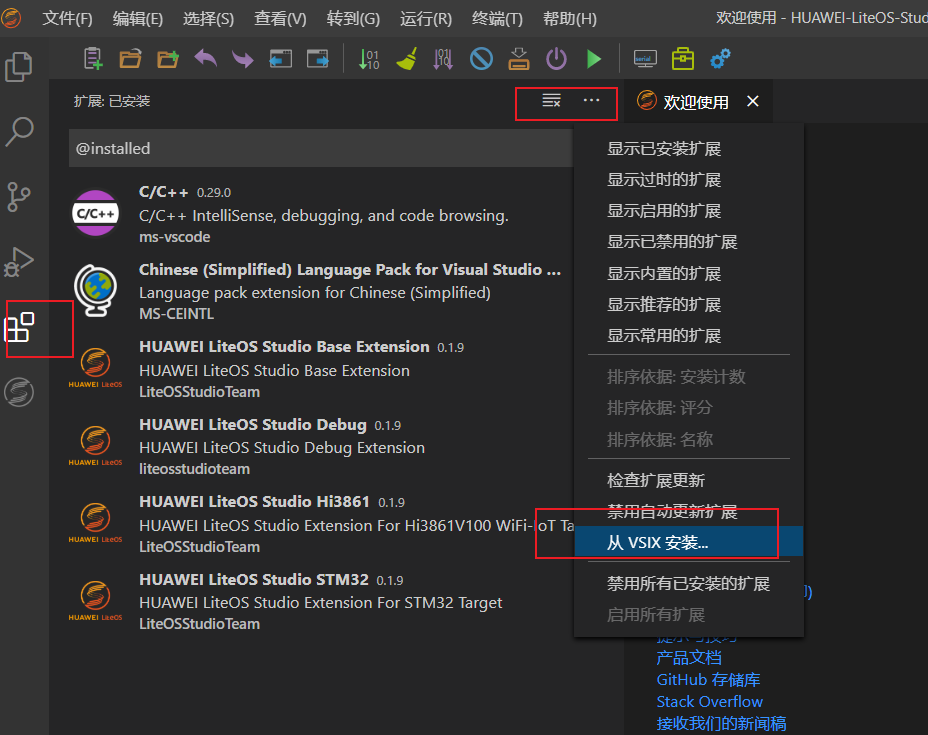The image size is (928, 735).
Task: Click the green Start Debugging play icon
Action: [x=594, y=59]
